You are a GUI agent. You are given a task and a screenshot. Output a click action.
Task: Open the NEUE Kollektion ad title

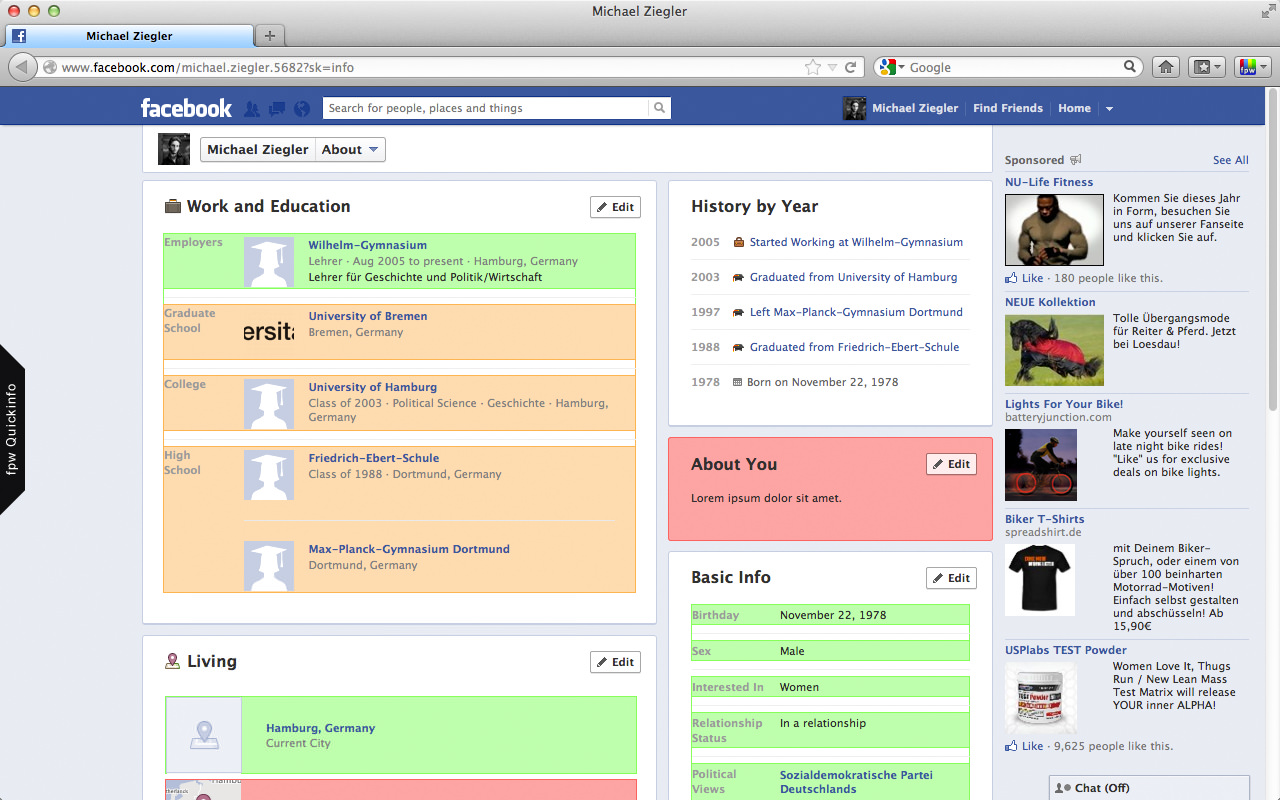tap(1050, 302)
